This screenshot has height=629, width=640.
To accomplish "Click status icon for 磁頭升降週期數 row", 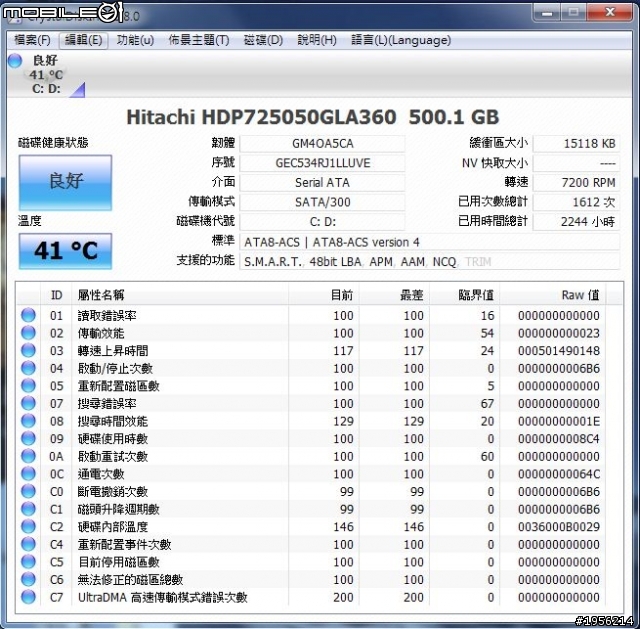I will click(x=28, y=509).
